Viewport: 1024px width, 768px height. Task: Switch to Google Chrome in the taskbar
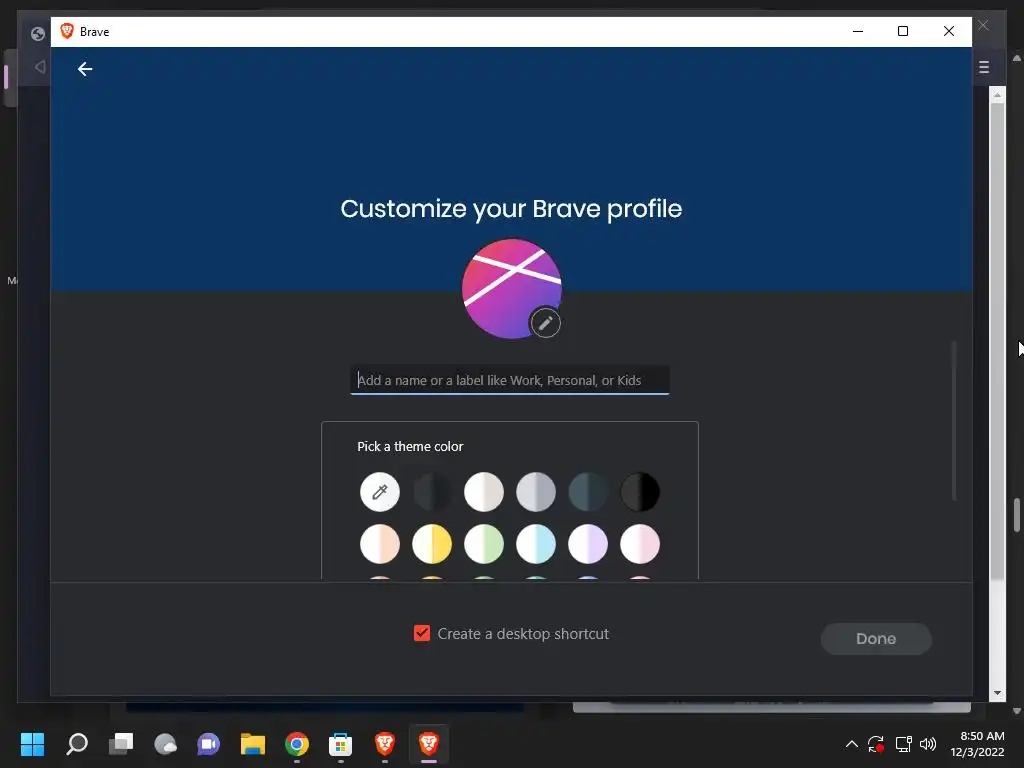[296, 744]
